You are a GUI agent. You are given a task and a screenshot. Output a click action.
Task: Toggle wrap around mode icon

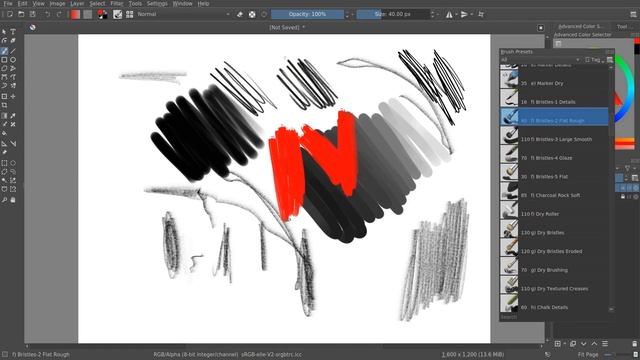click(x=481, y=14)
